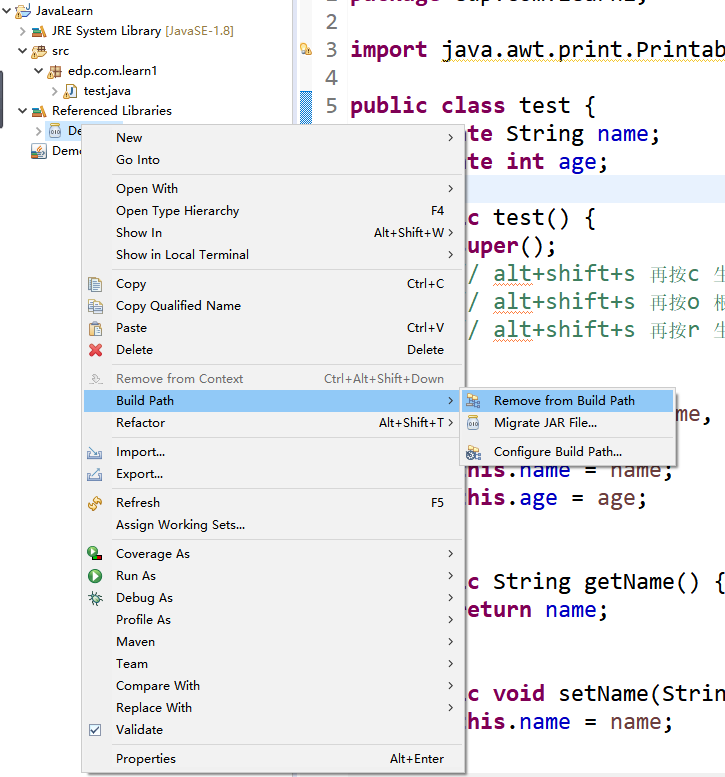Click the src source folder icon
This screenshot has height=777, width=725.
coord(39,52)
